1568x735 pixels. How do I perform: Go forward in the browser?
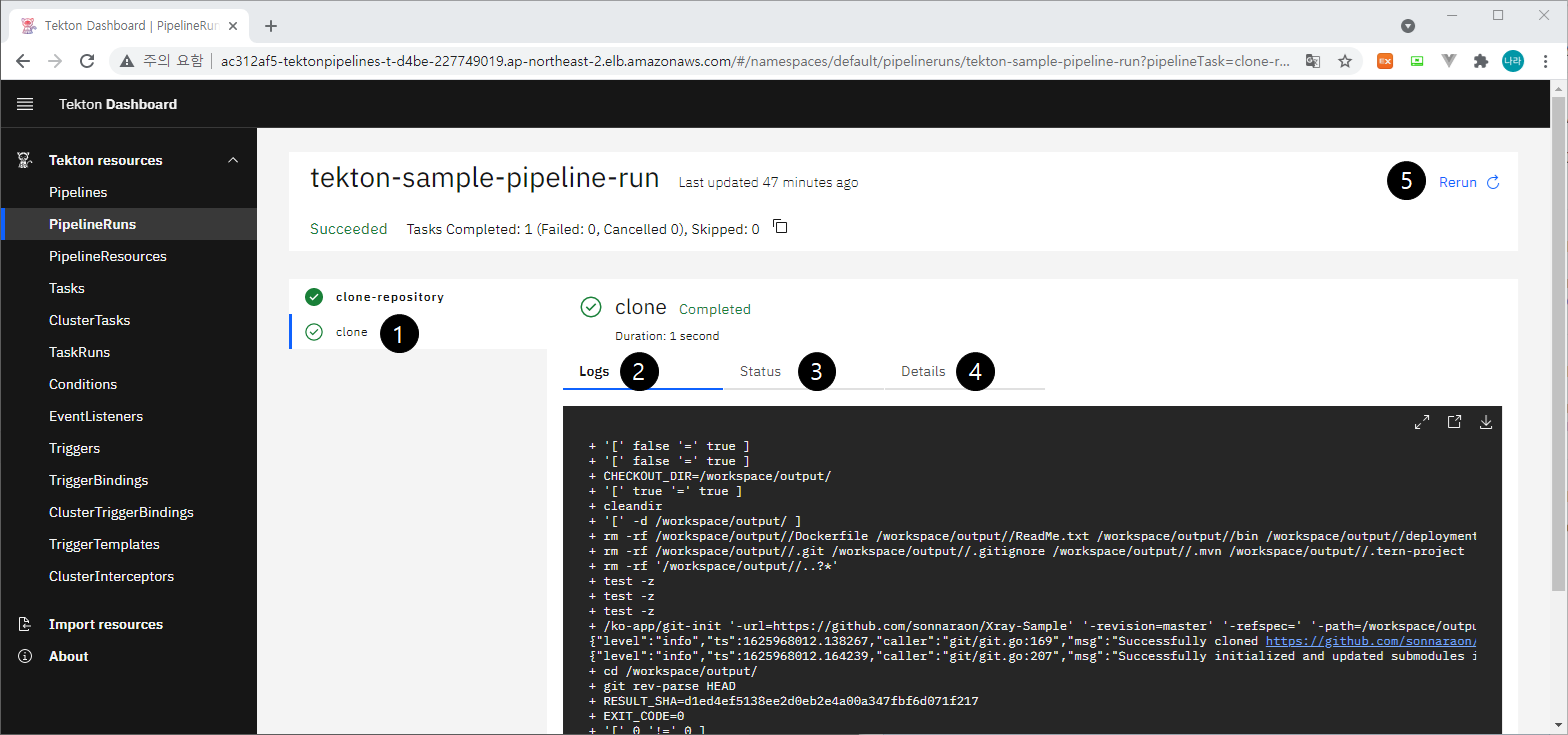[x=55, y=61]
